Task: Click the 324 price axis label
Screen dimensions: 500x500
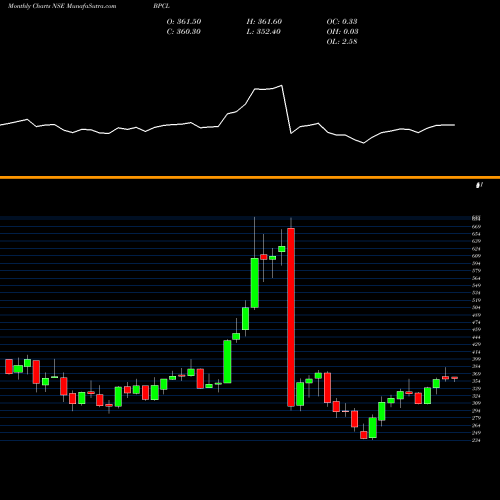Action: [476, 396]
